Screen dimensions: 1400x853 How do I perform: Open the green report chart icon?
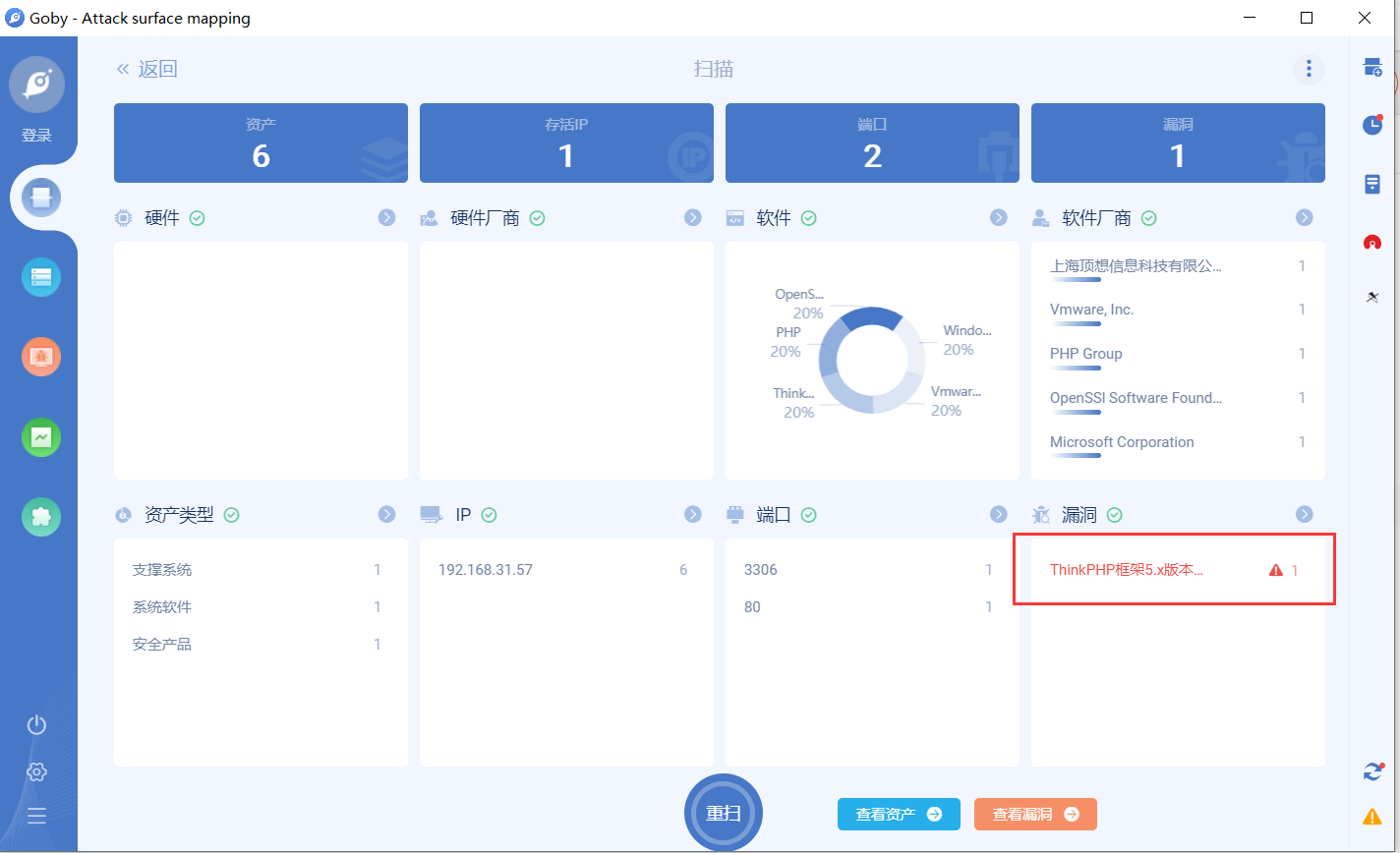(41, 437)
